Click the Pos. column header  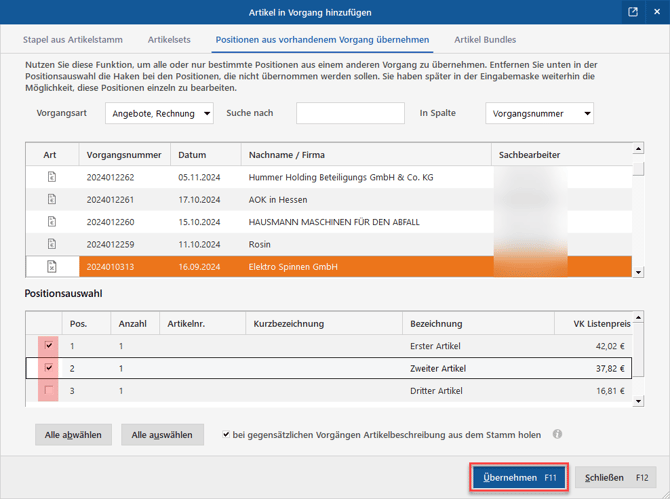86,323
